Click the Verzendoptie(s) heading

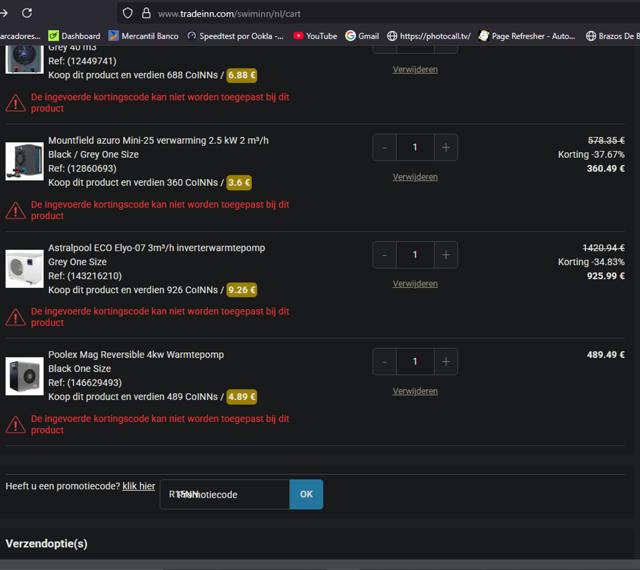coord(47,544)
